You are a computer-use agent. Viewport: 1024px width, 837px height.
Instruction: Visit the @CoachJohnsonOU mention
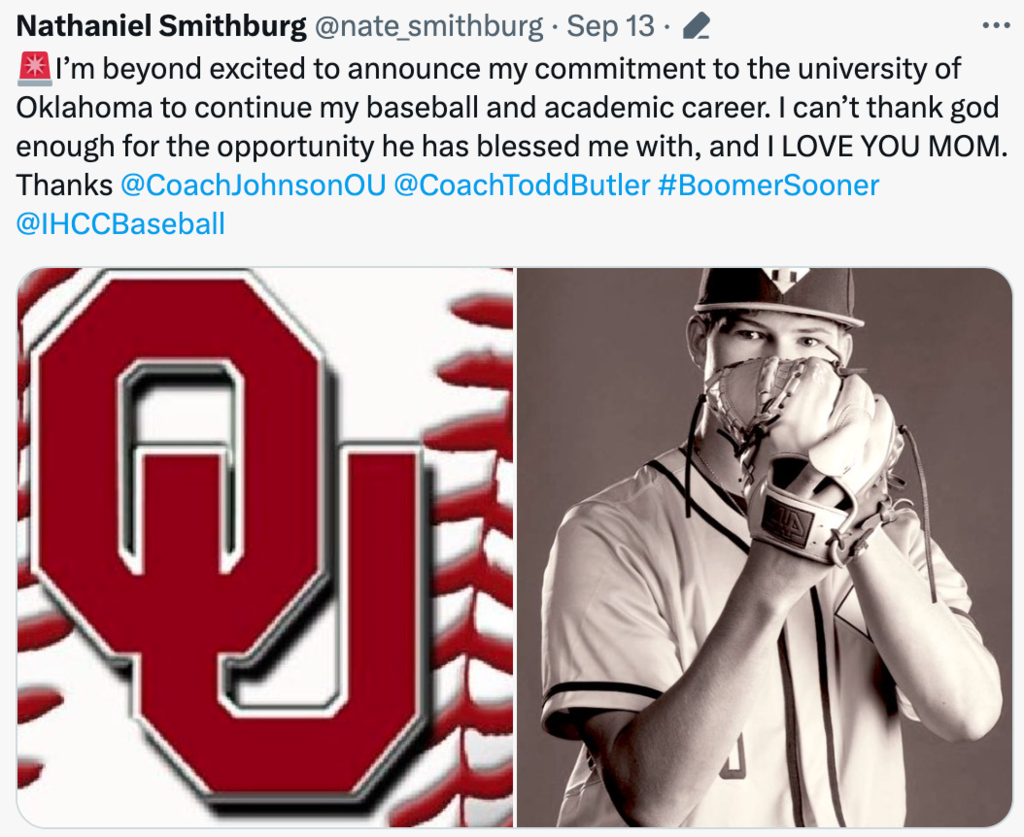252,185
